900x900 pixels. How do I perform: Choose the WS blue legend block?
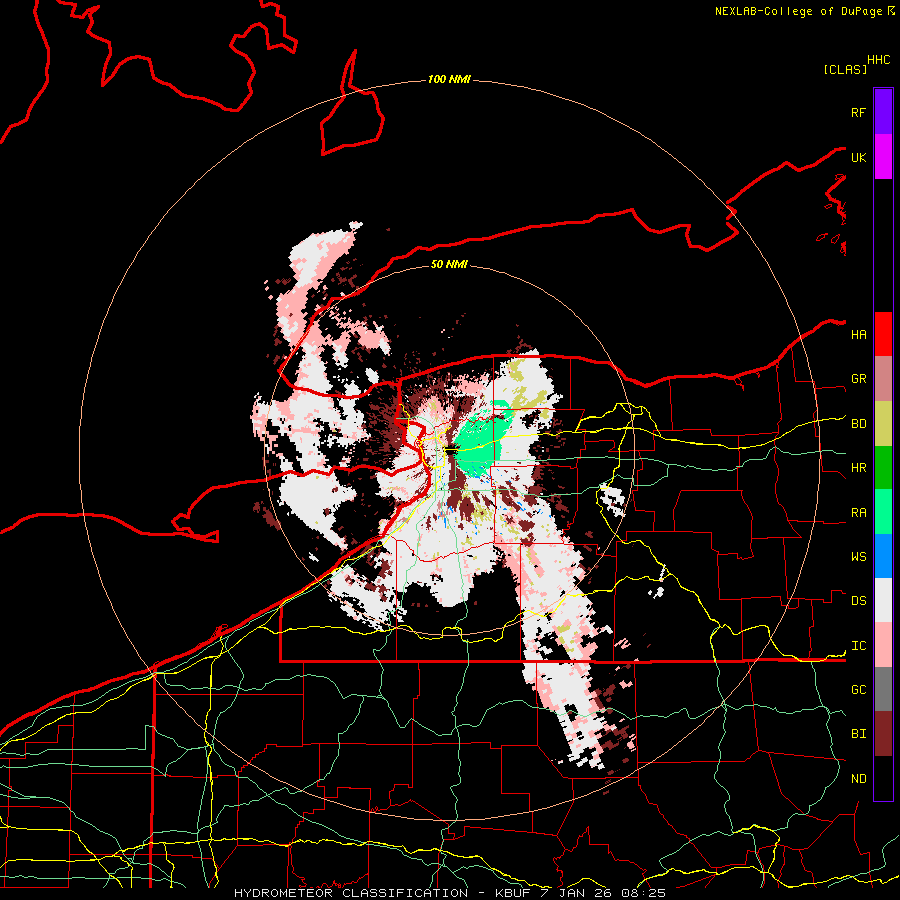883,556
